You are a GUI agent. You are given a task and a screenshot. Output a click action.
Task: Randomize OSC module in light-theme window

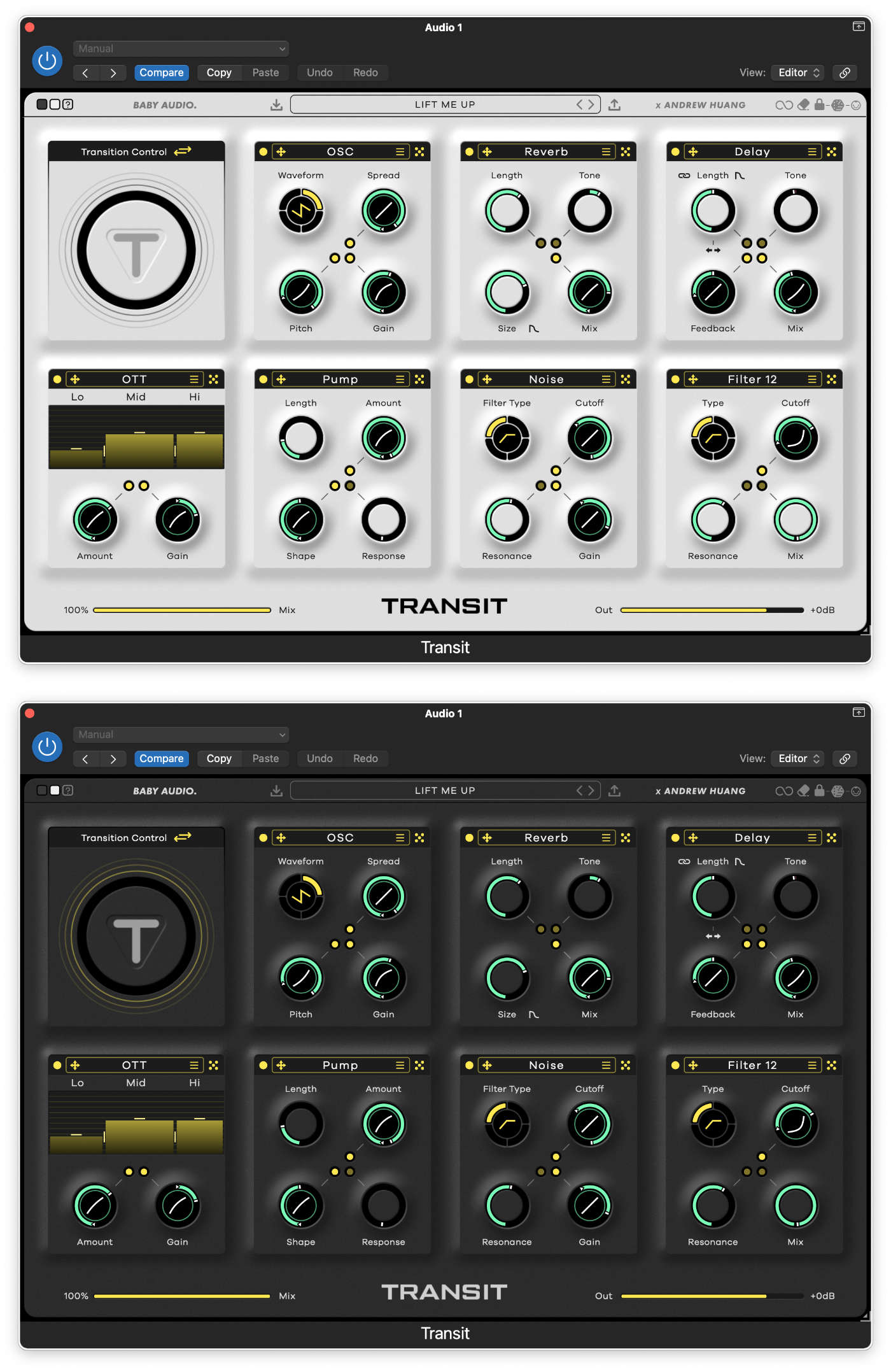tap(419, 152)
